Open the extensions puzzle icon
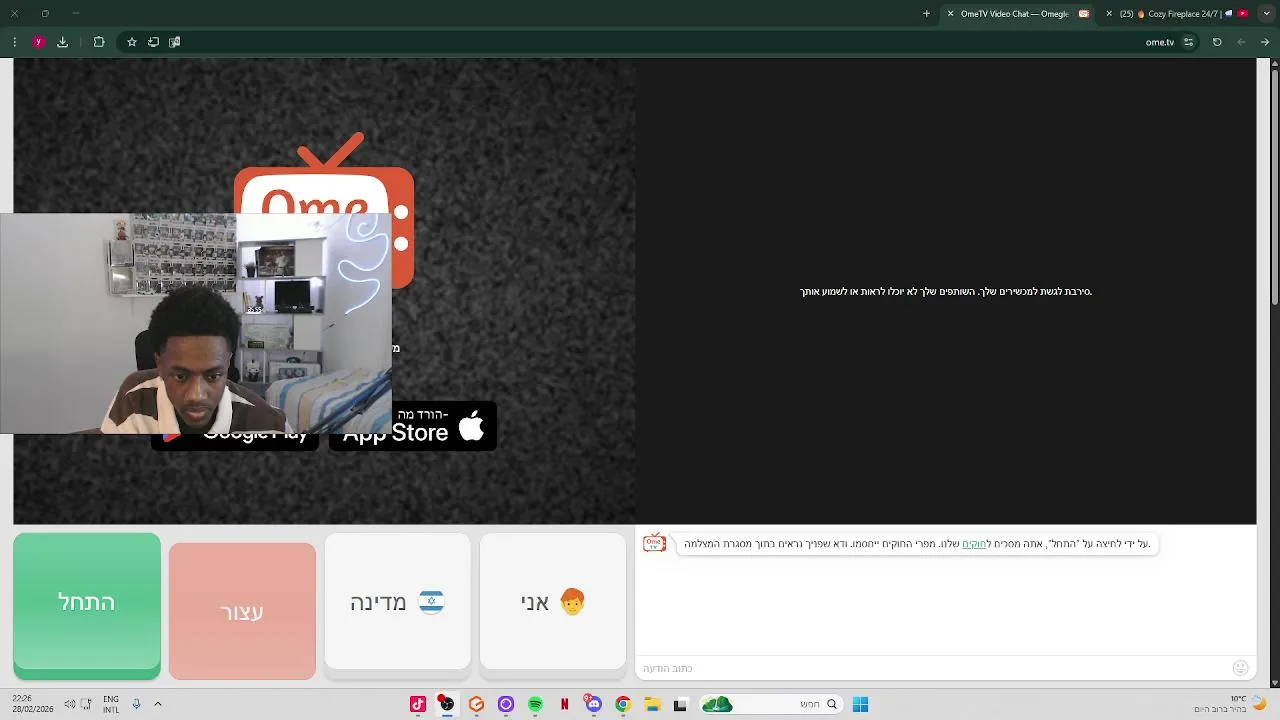The image size is (1280, 720). tap(99, 42)
